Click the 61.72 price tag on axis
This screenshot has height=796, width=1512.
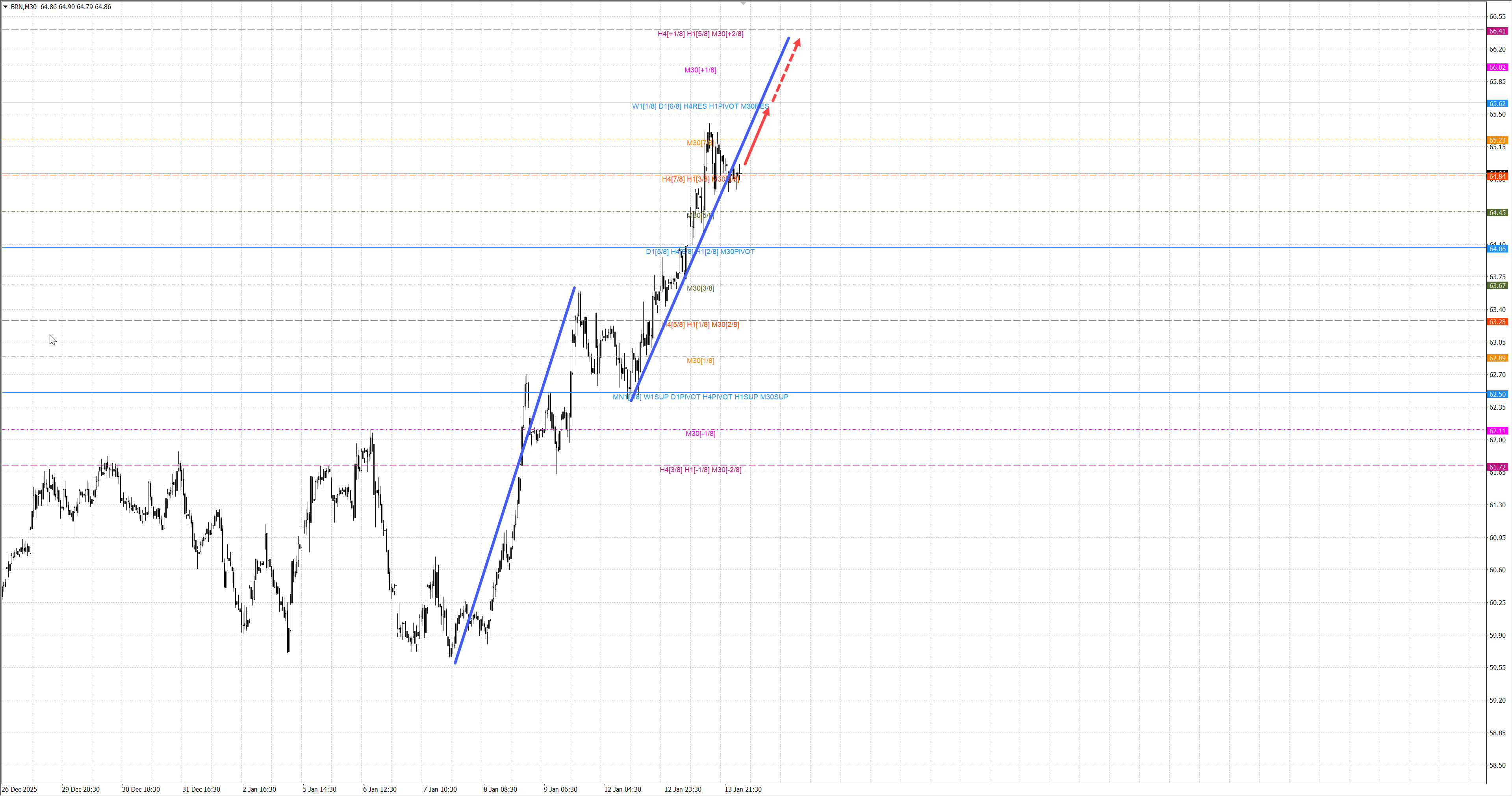tap(1497, 467)
